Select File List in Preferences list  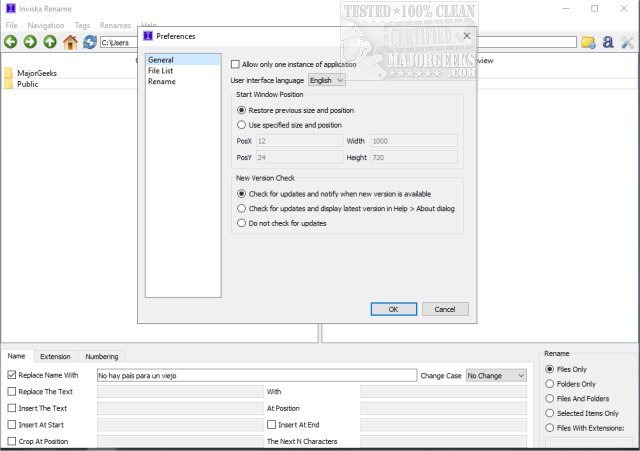183,71
